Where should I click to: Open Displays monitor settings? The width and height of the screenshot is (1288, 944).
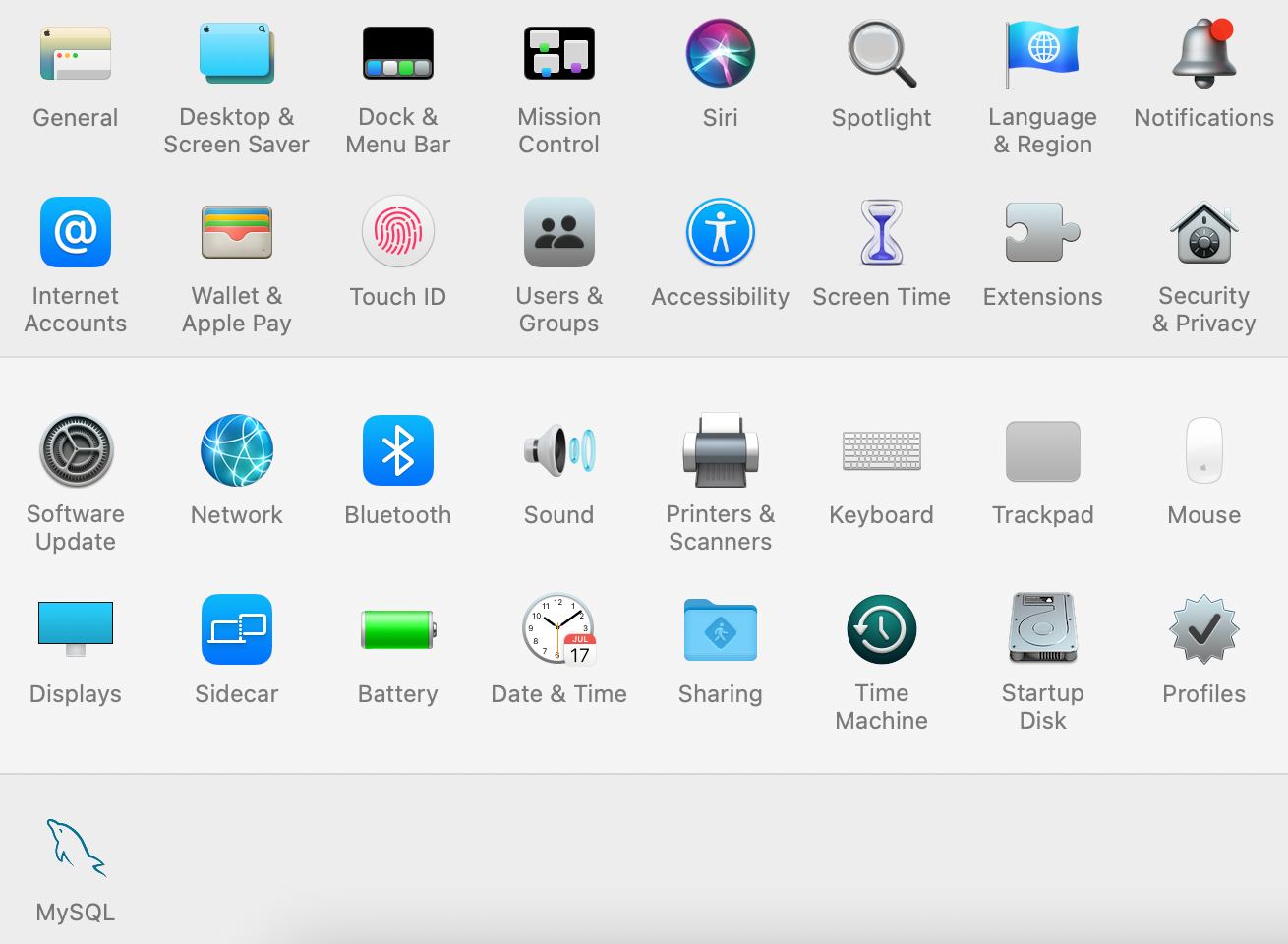pyautogui.click(x=76, y=629)
